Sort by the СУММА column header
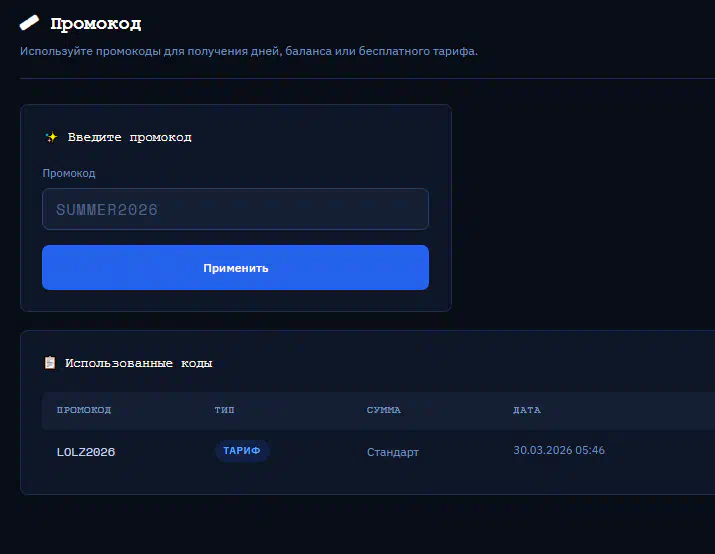This screenshot has height=554, width=715. tap(384, 410)
